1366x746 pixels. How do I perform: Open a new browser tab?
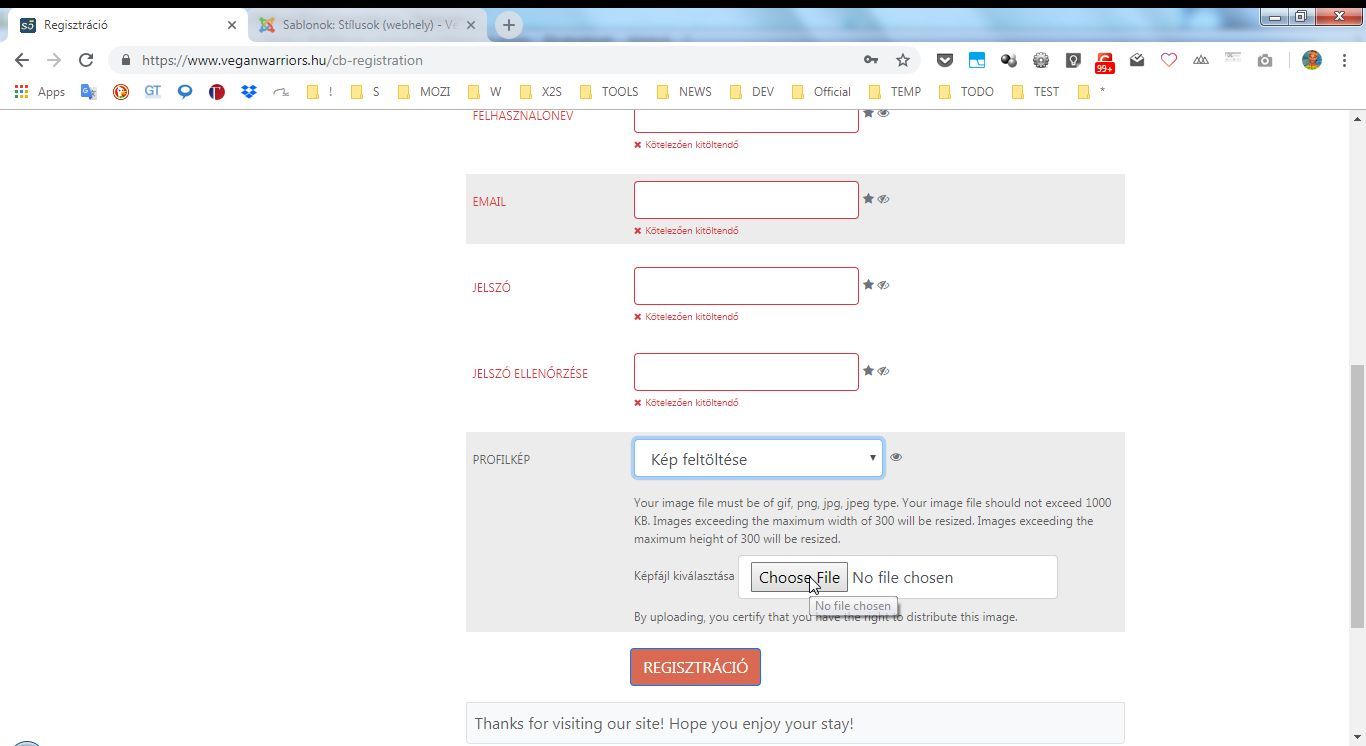508,25
